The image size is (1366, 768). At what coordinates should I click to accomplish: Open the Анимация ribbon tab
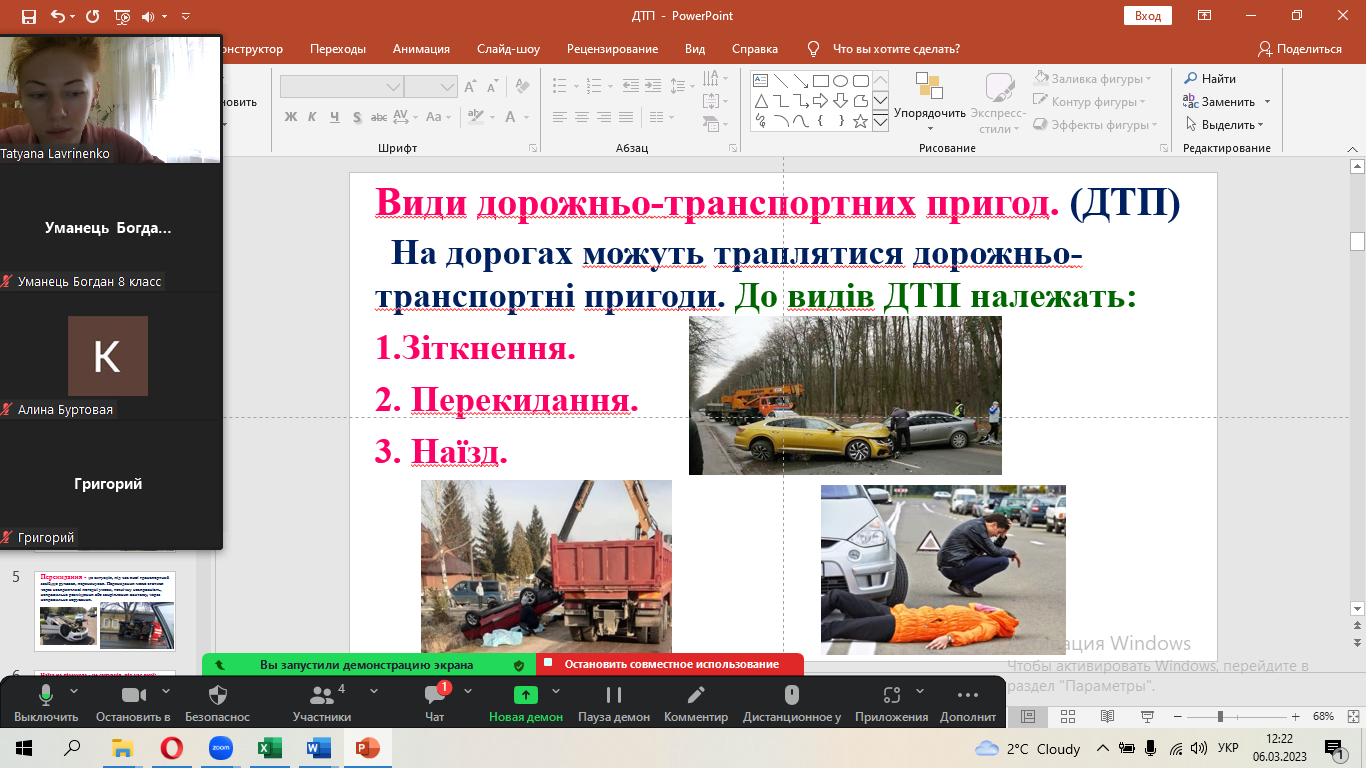421,49
